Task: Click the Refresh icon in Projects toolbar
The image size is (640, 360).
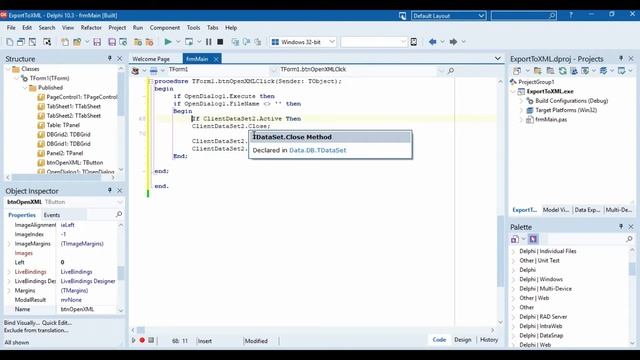Action: coord(562,71)
